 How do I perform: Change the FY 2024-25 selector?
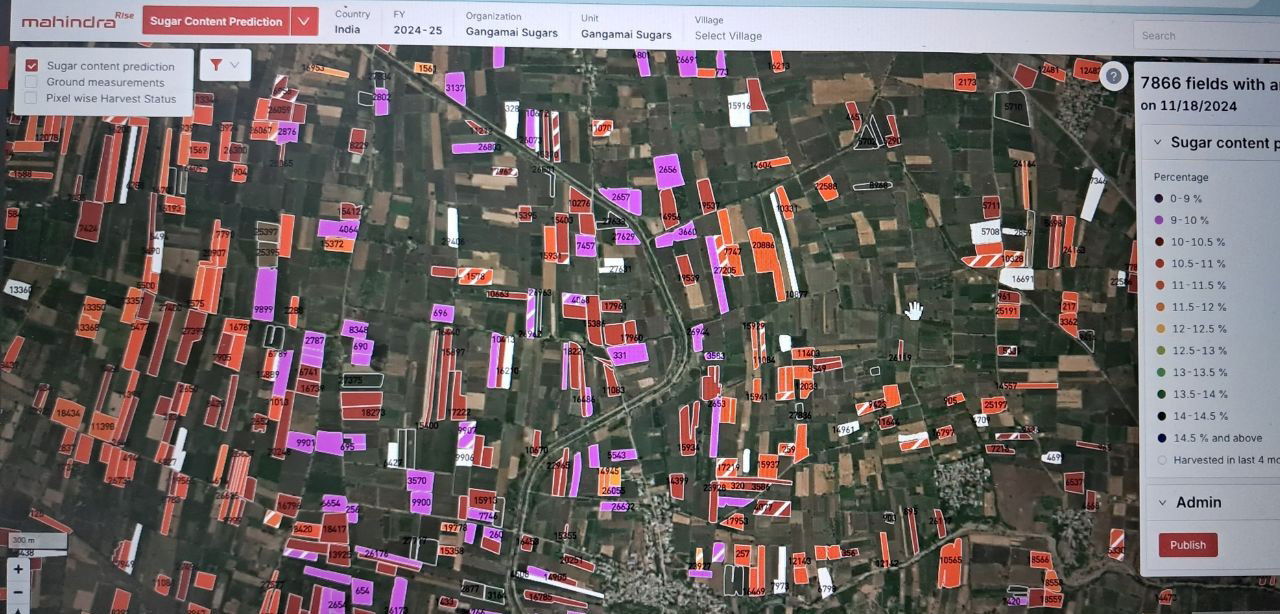pos(417,23)
